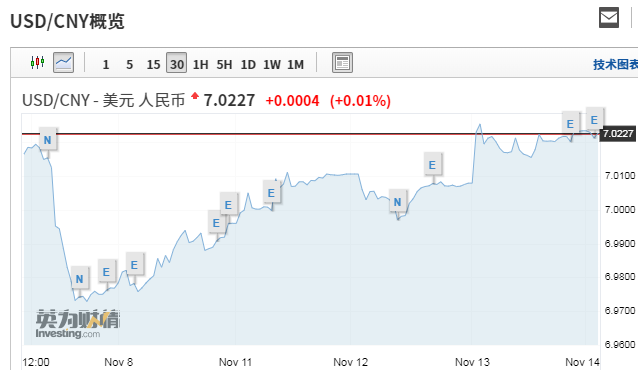Click the rightmost E event marker
This screenshot has height=370, width=638.
(594, 120)
